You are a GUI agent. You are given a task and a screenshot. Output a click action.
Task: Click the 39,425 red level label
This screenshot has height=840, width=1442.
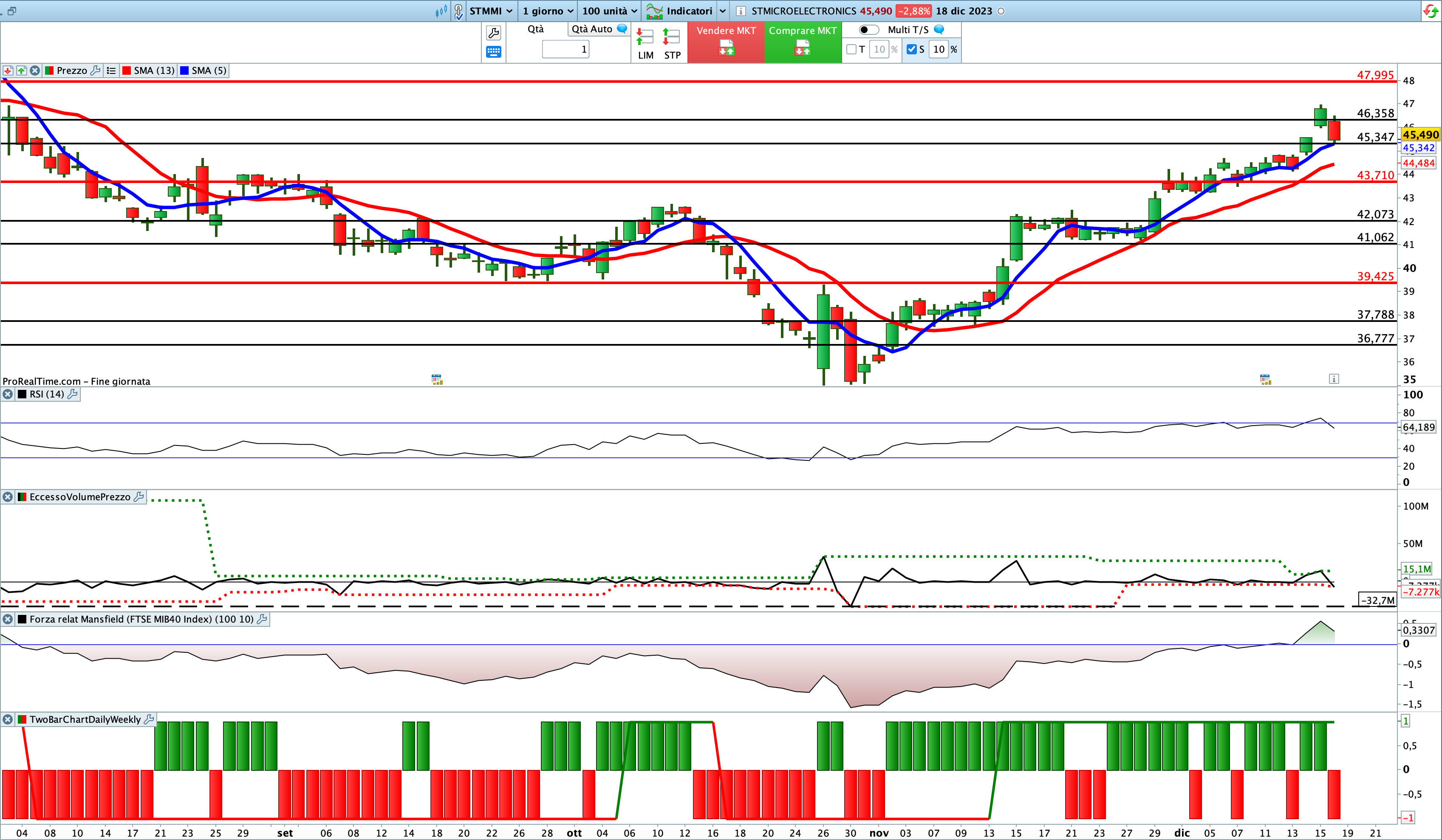(1376, 276)
